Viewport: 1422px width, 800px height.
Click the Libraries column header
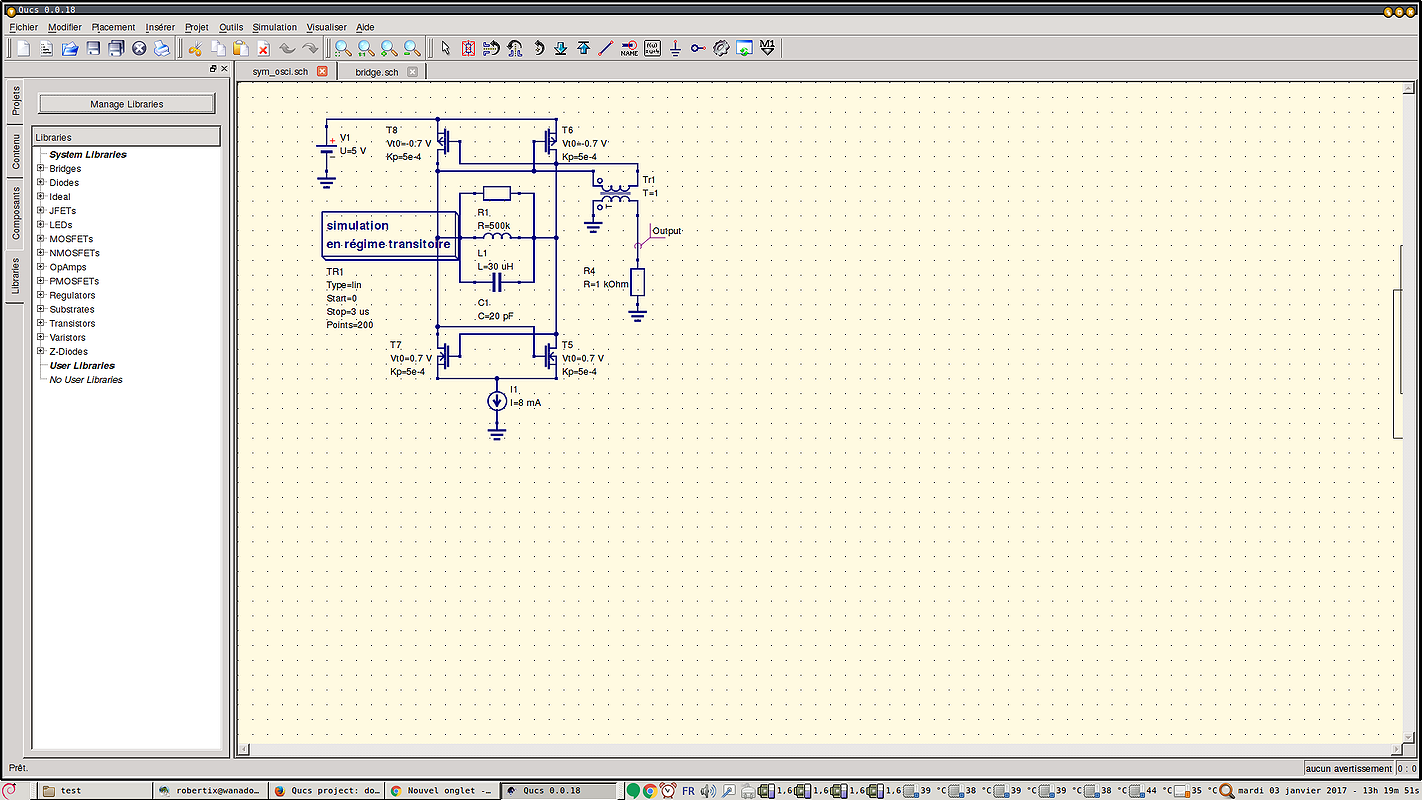coord(126,137)
